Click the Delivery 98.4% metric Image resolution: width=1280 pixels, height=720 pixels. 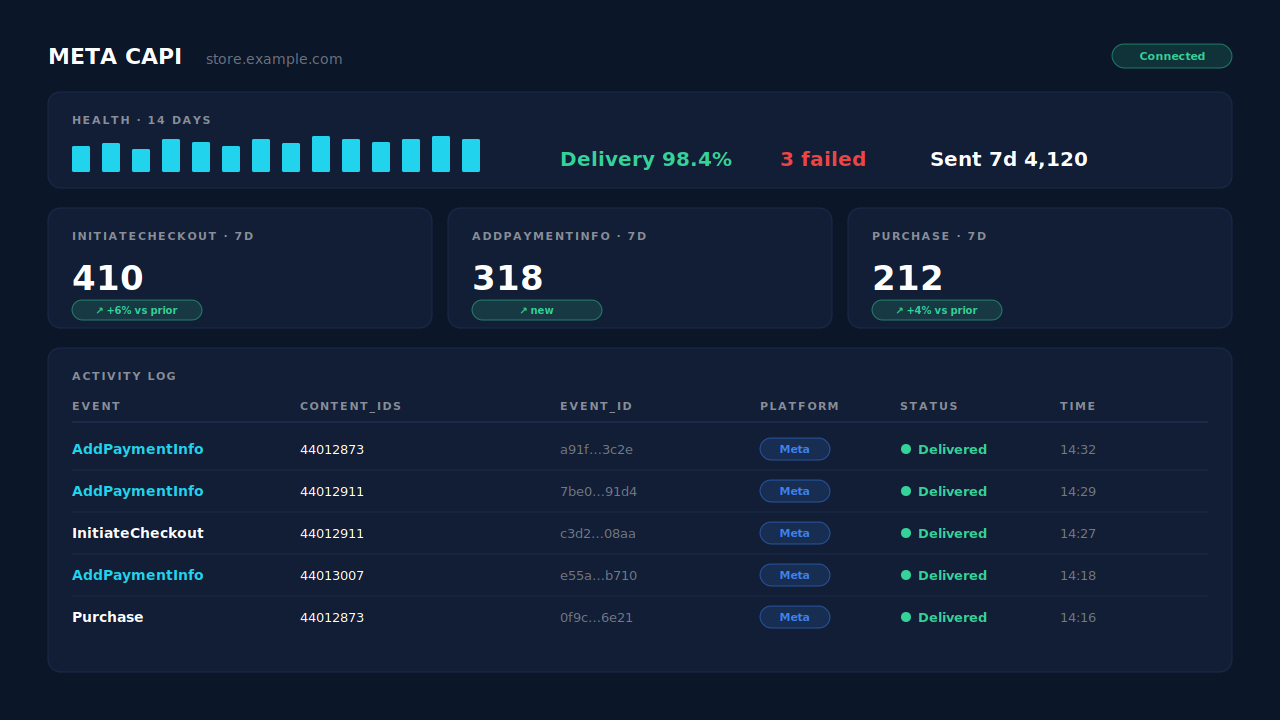[646, 159]
